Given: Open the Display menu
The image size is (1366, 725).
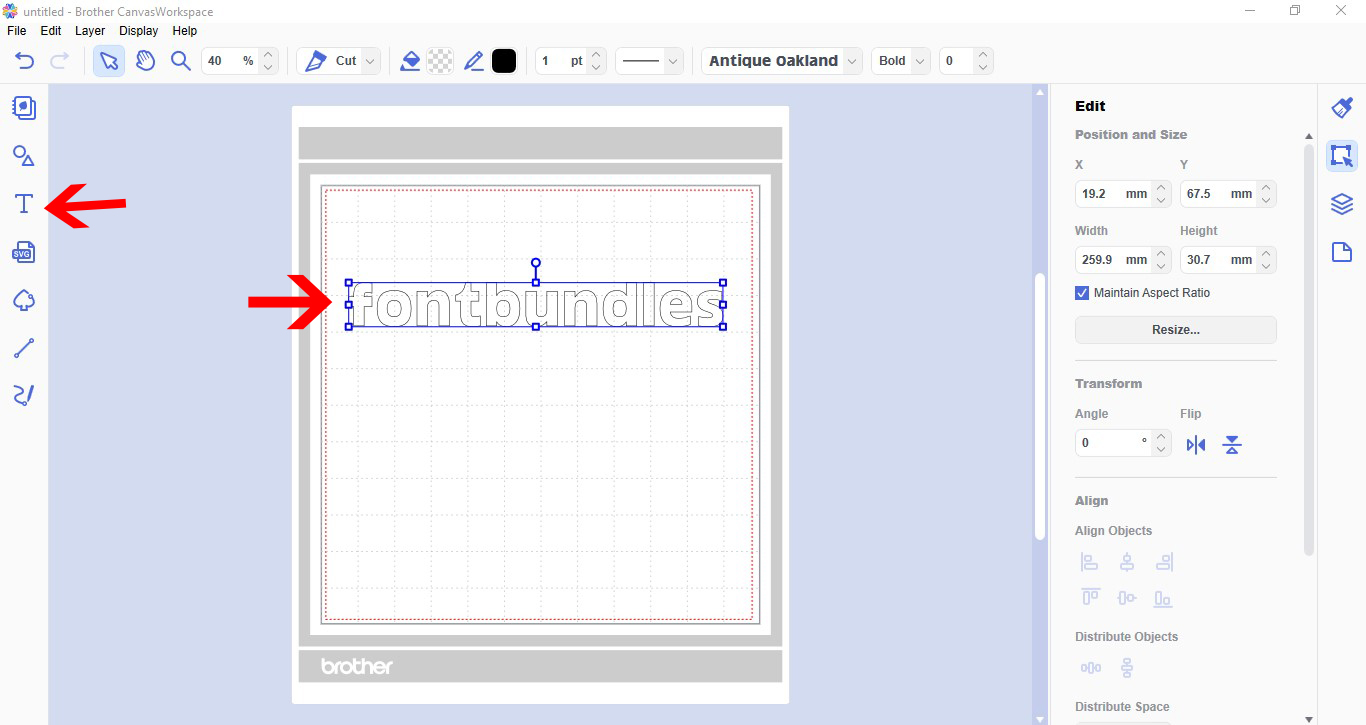Looking at the screenshot, I should pos(139,31).
